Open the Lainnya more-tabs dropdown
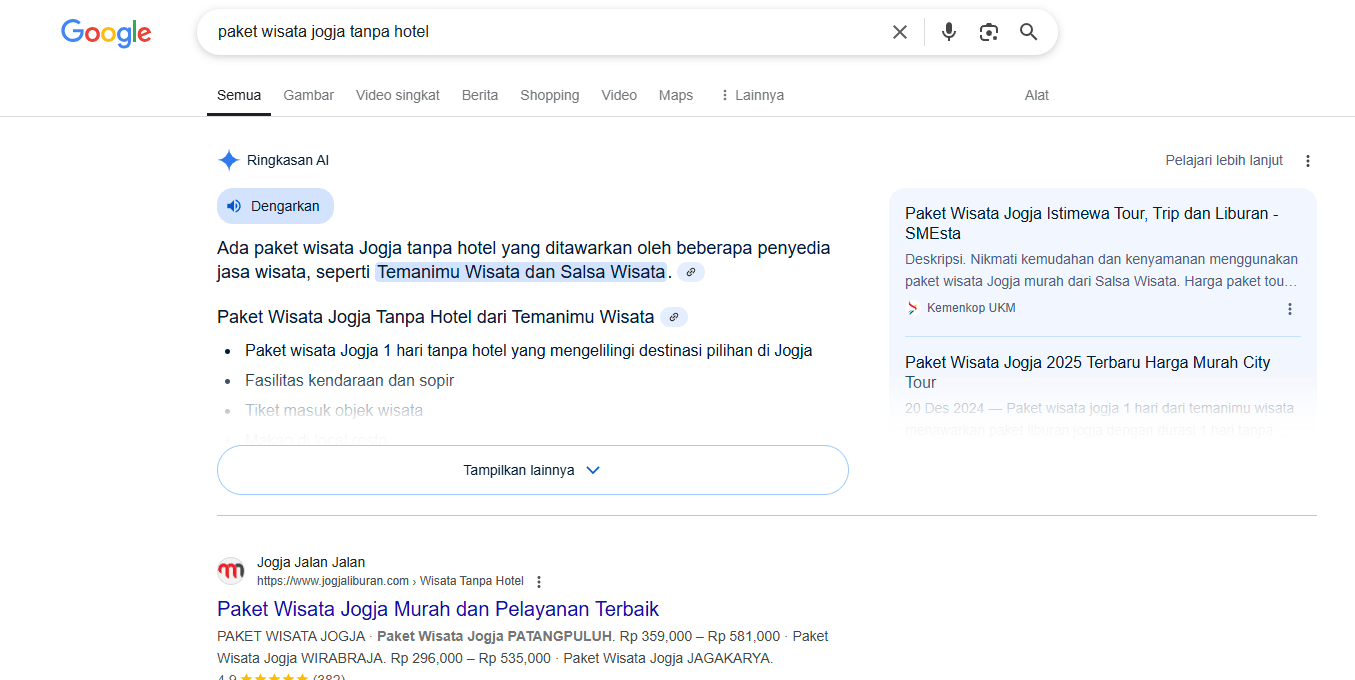 coord(751,95)
